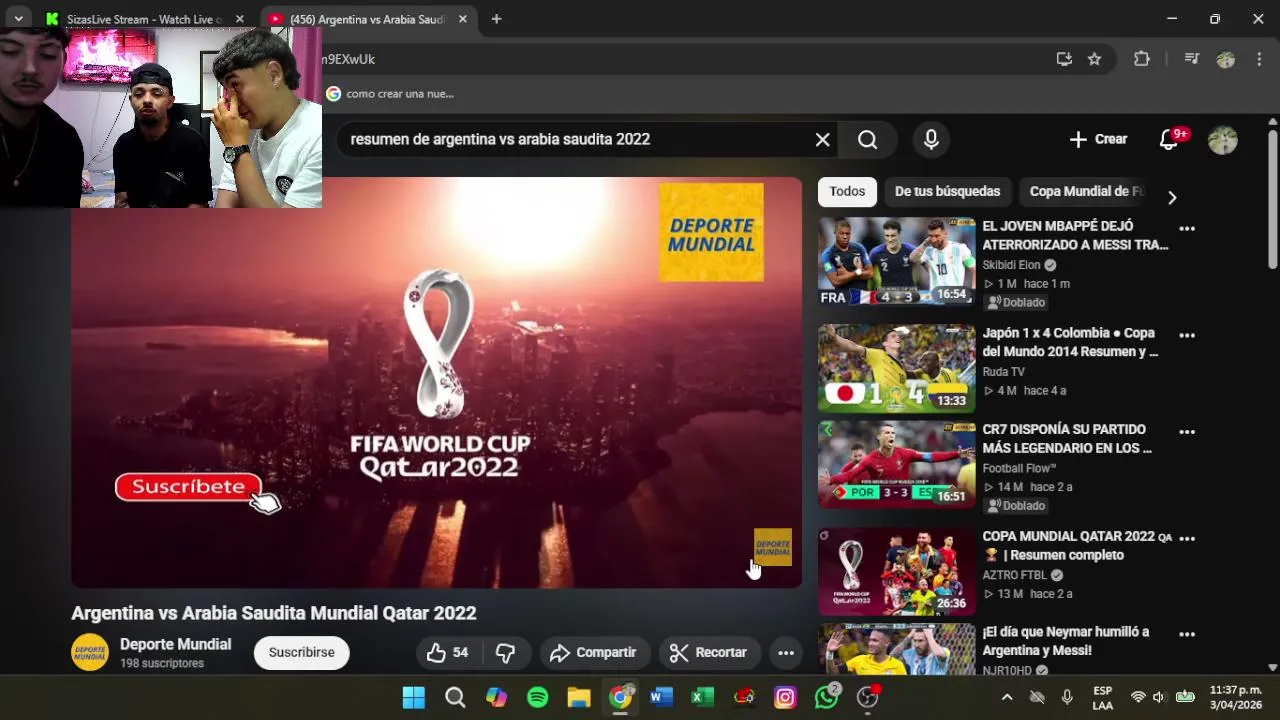Open options for CR7 video
The image size is (1280, 720).
[1187, 432]
